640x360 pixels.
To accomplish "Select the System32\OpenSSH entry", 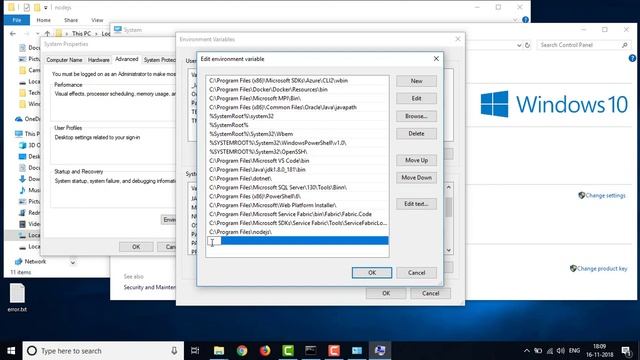I will [298, 152].
